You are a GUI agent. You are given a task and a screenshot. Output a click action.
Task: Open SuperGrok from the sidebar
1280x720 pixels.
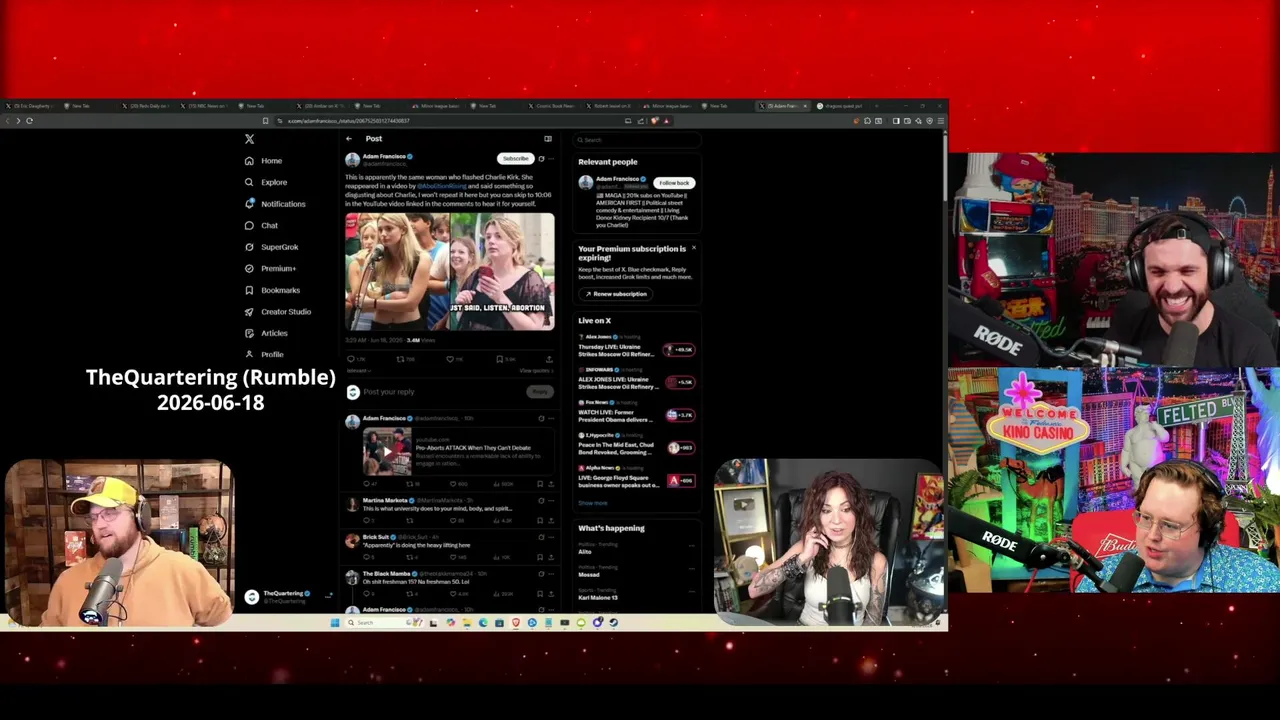[272, 247]
